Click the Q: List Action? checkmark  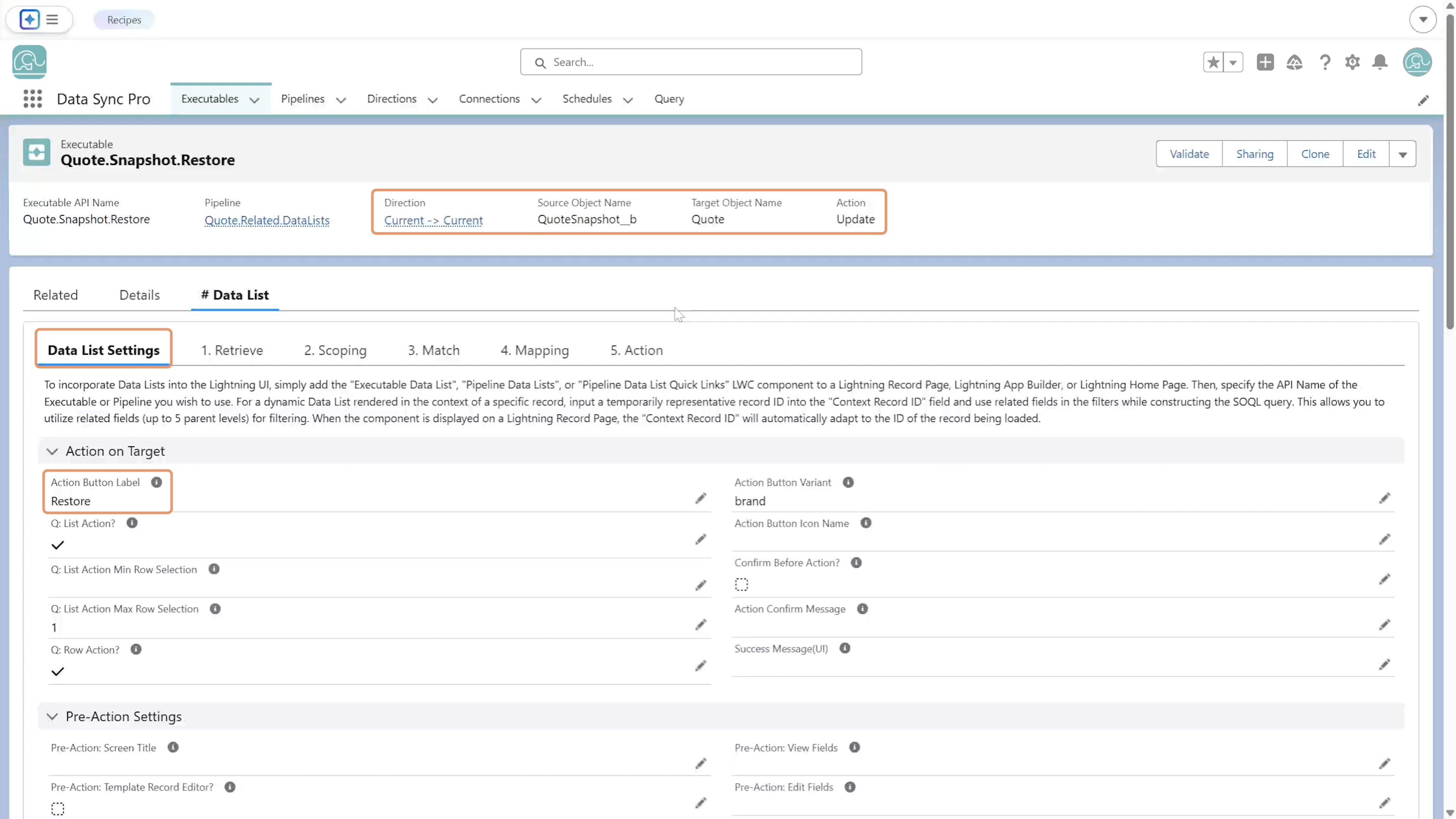point(58,545)
